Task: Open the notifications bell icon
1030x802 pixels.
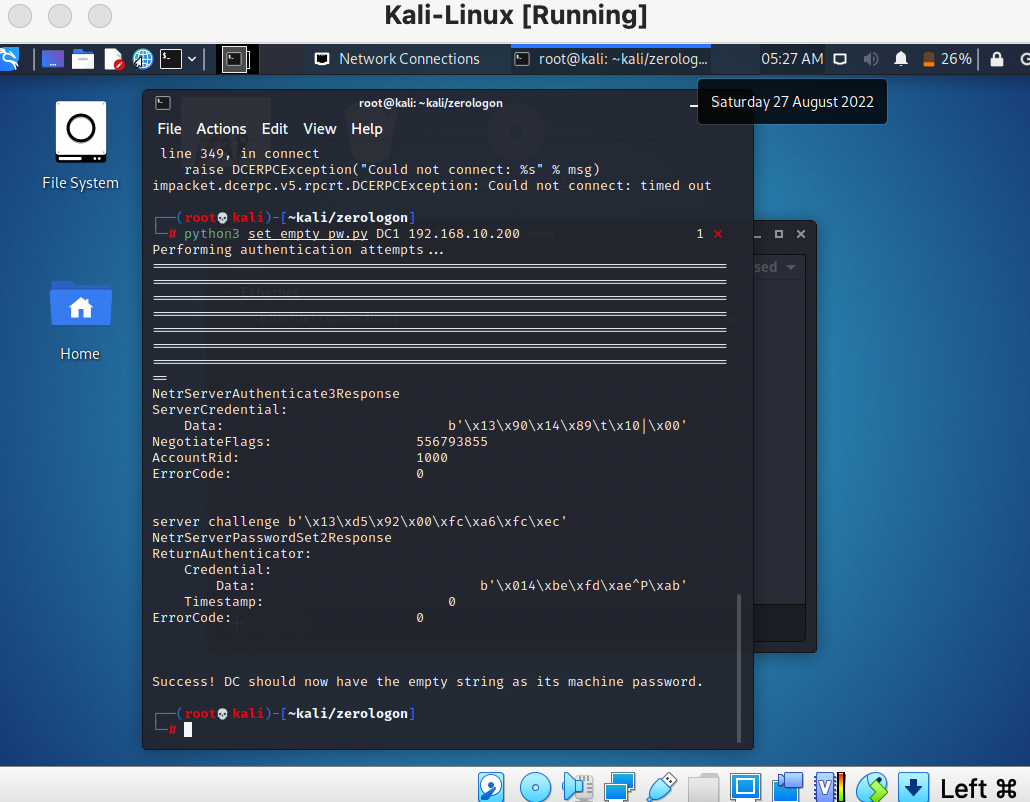Action: [x=901, y=59]
